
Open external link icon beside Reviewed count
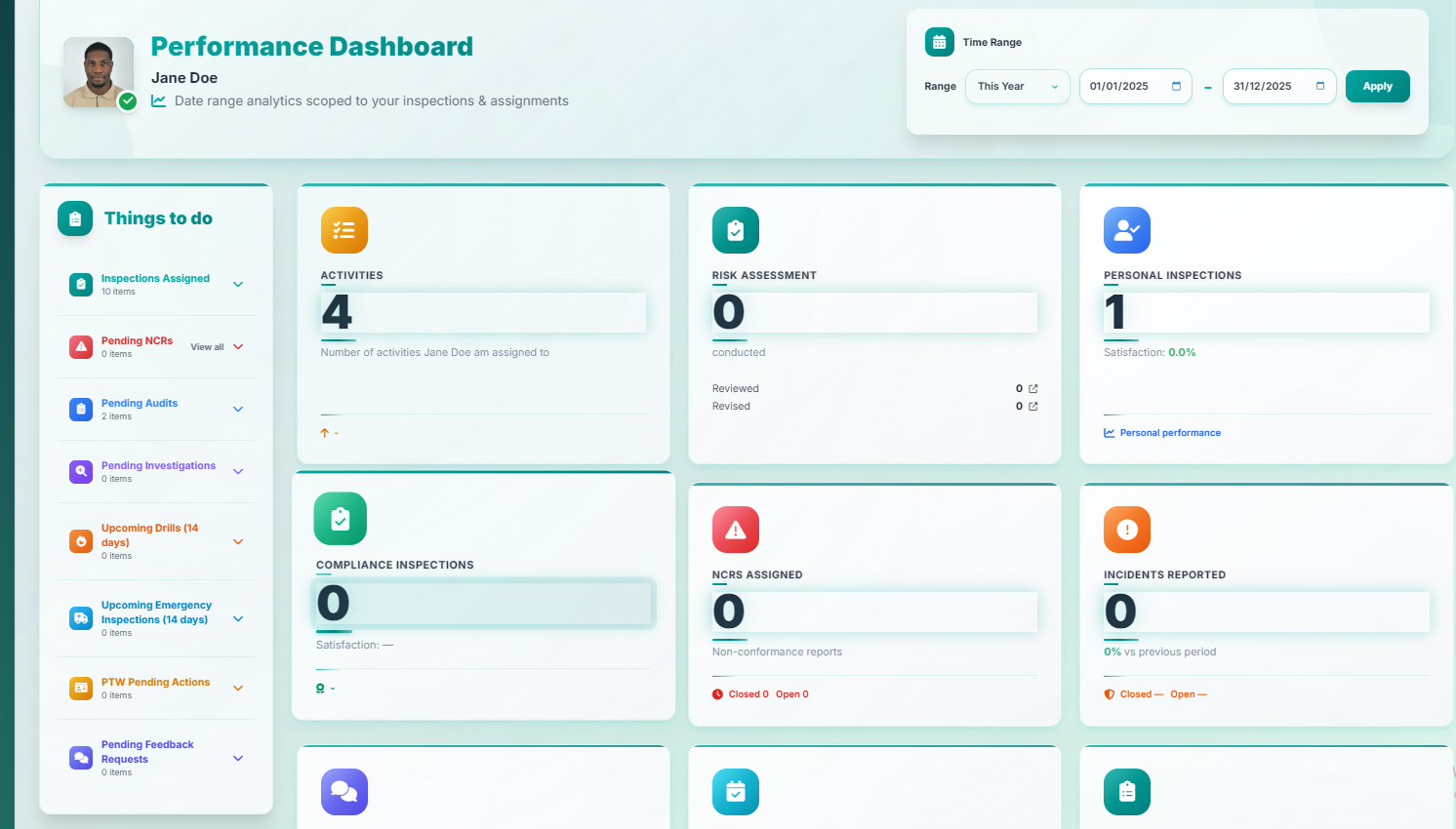pos(1033,389)
